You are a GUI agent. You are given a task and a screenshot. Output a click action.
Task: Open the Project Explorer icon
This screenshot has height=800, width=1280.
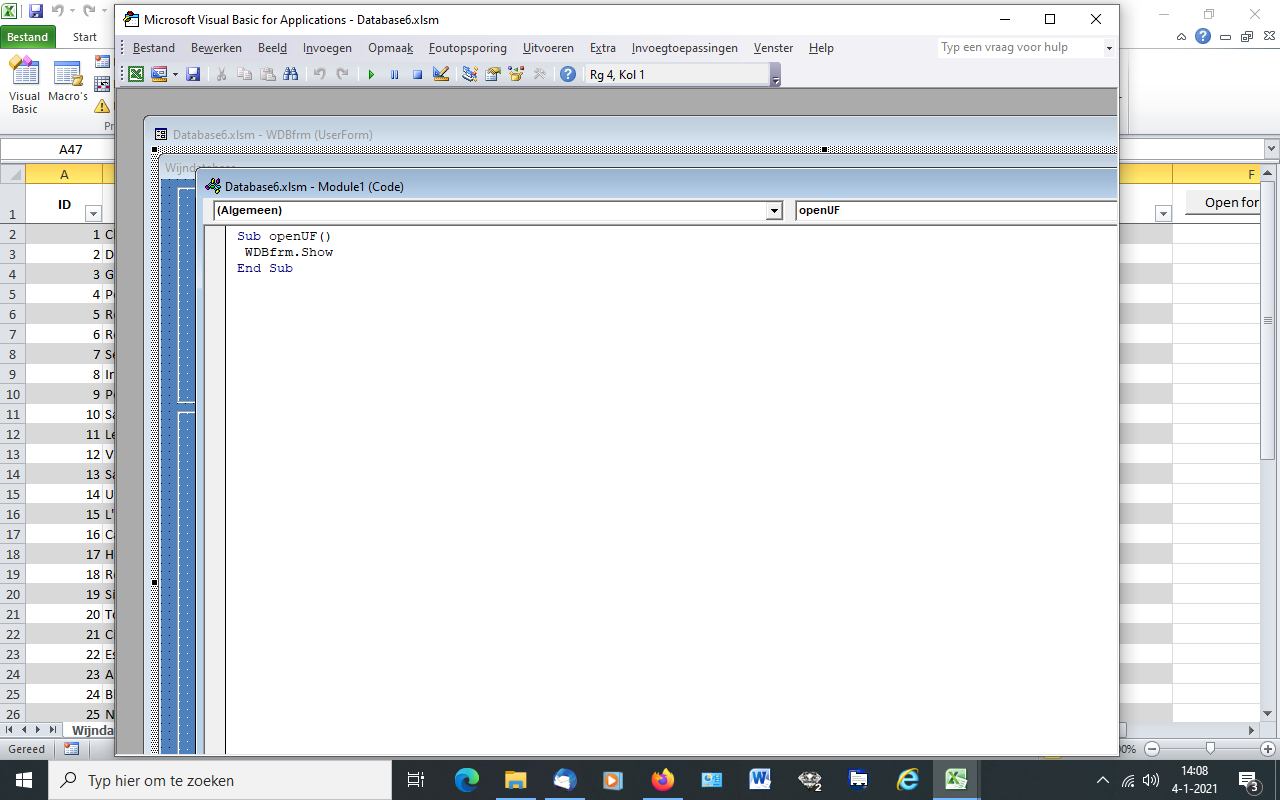pyautogui.click(x=469, y=74)
